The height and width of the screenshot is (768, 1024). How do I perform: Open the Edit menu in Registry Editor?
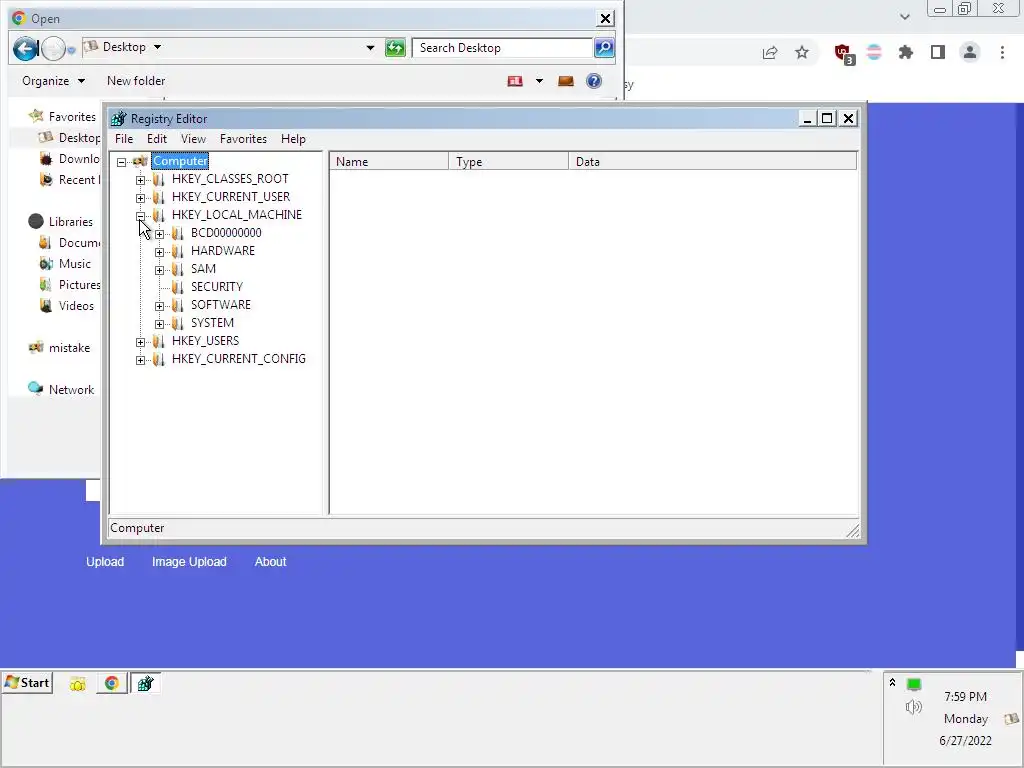157,139
